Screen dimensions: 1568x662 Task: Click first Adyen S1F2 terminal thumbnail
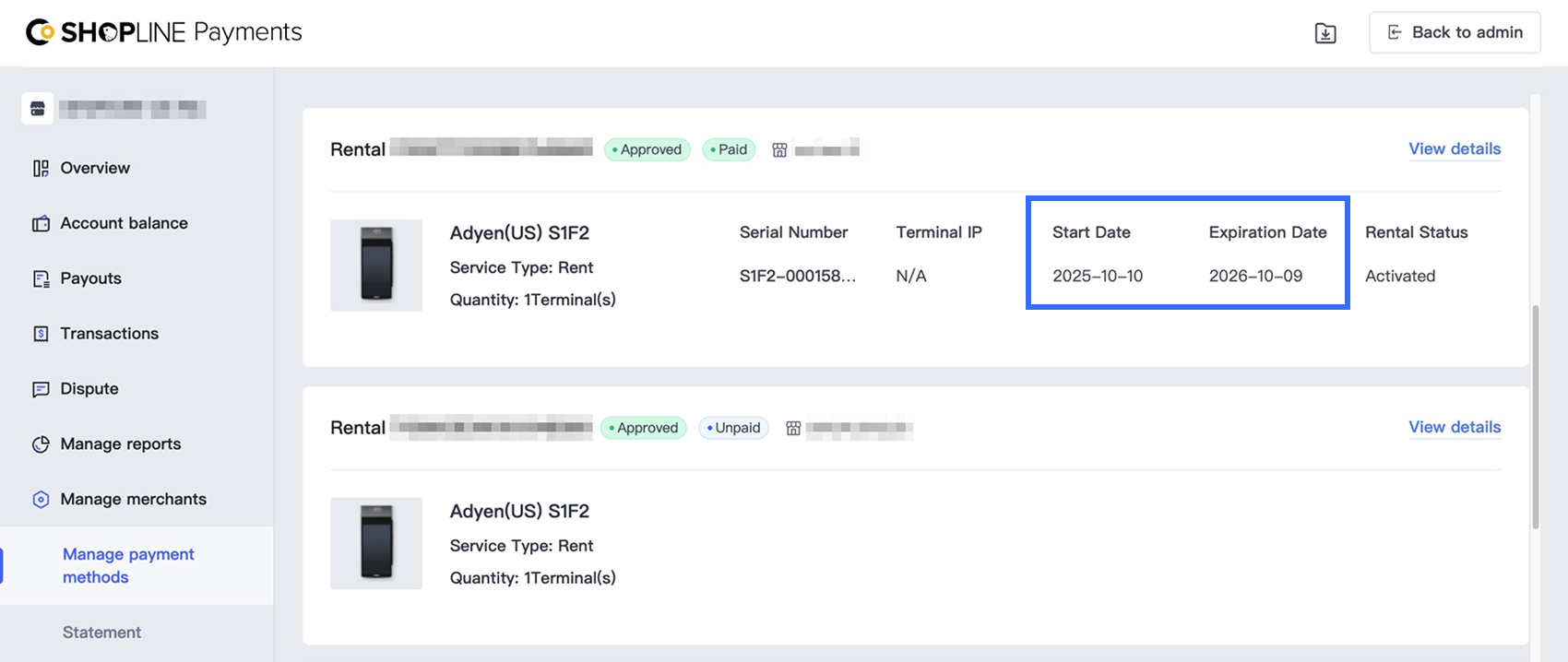point(376,266)
